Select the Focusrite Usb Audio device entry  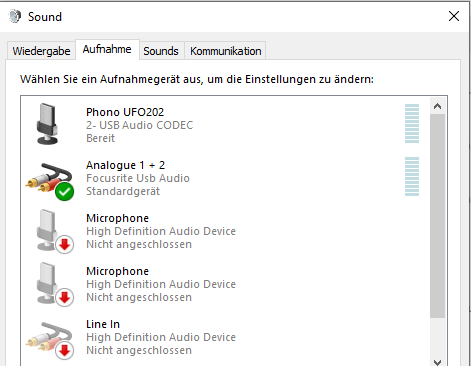tap(138, 178)
